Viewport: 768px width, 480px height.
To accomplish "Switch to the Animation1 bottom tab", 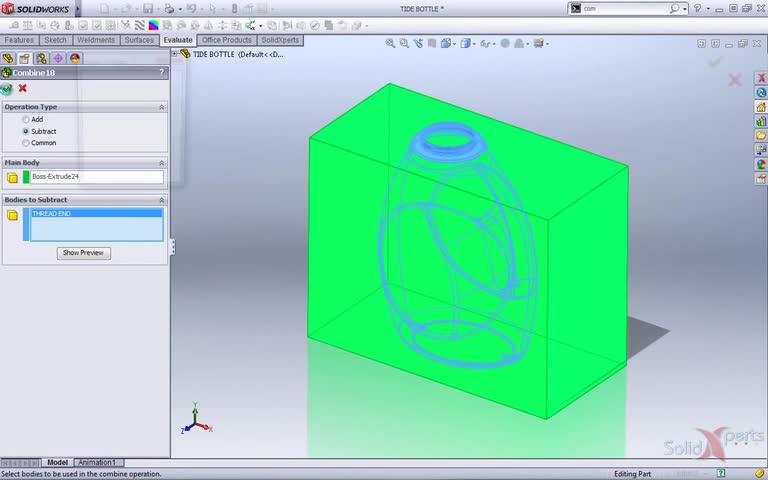I will click(x=97, y=462).
